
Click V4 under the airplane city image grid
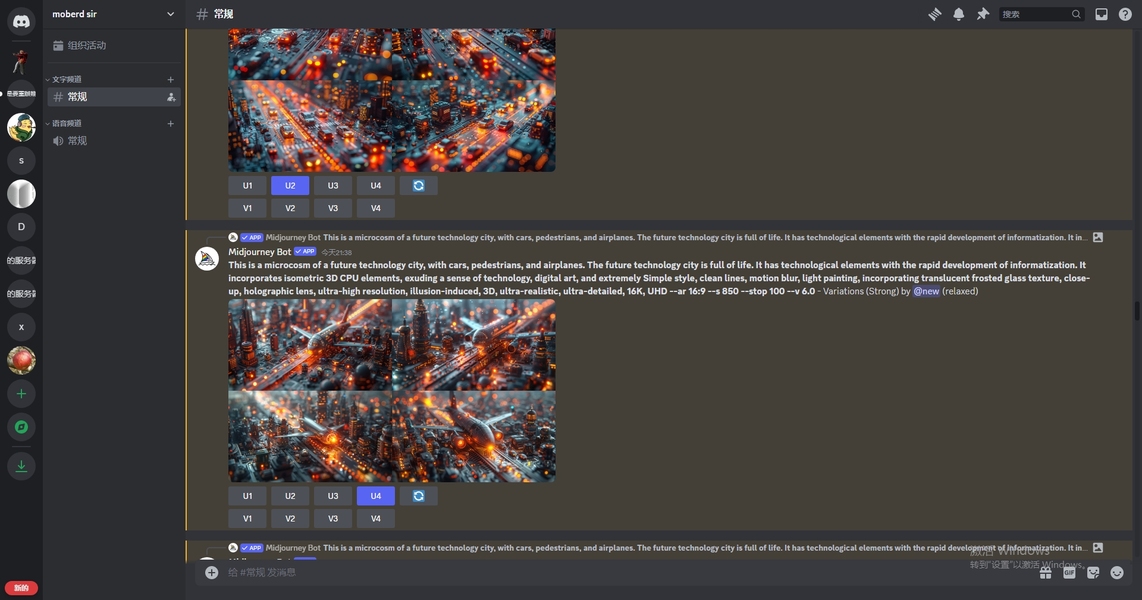(x=376, y=518)
